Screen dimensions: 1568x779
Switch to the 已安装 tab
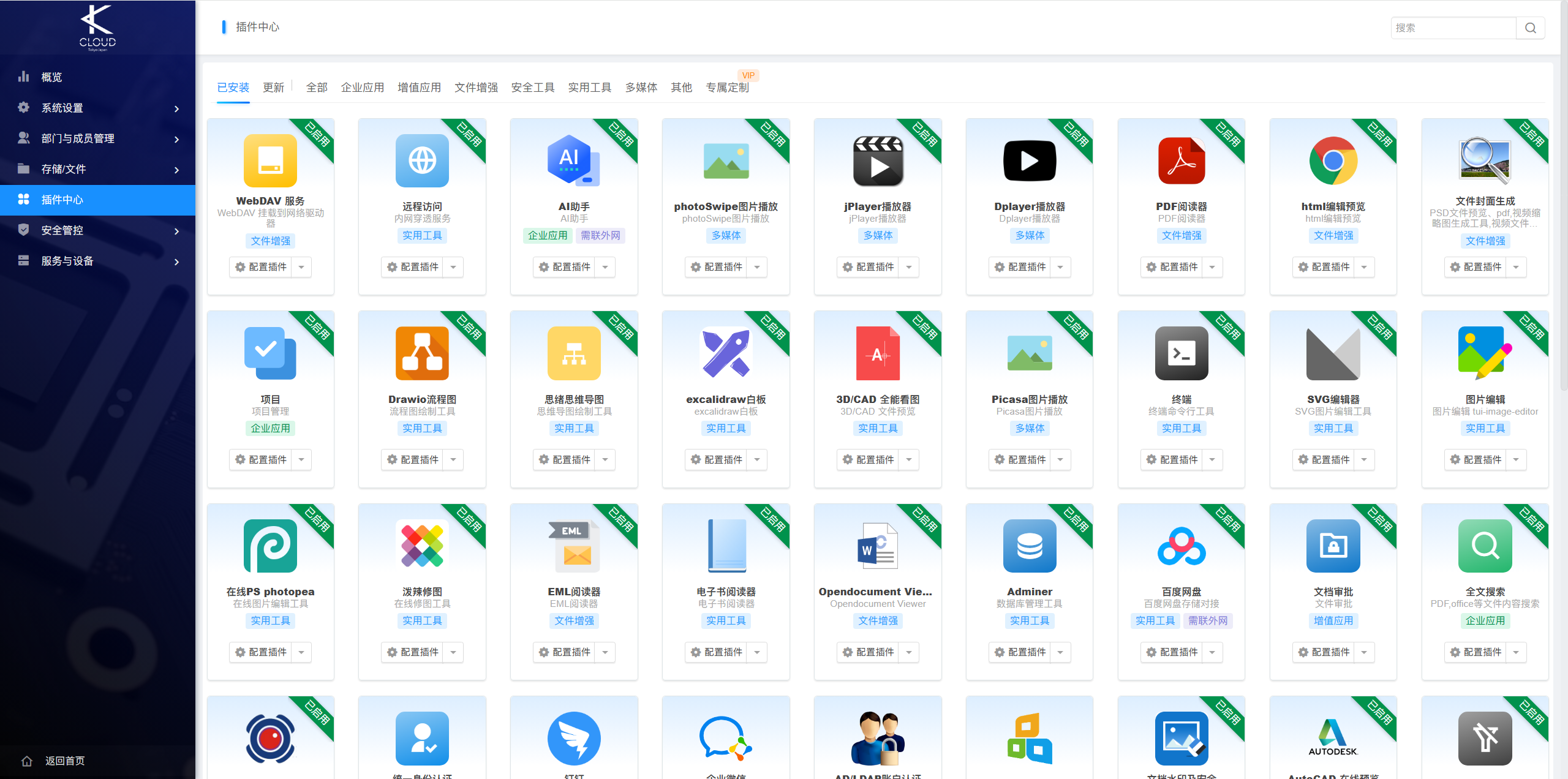pyautogui.click(x=233, y=88)
